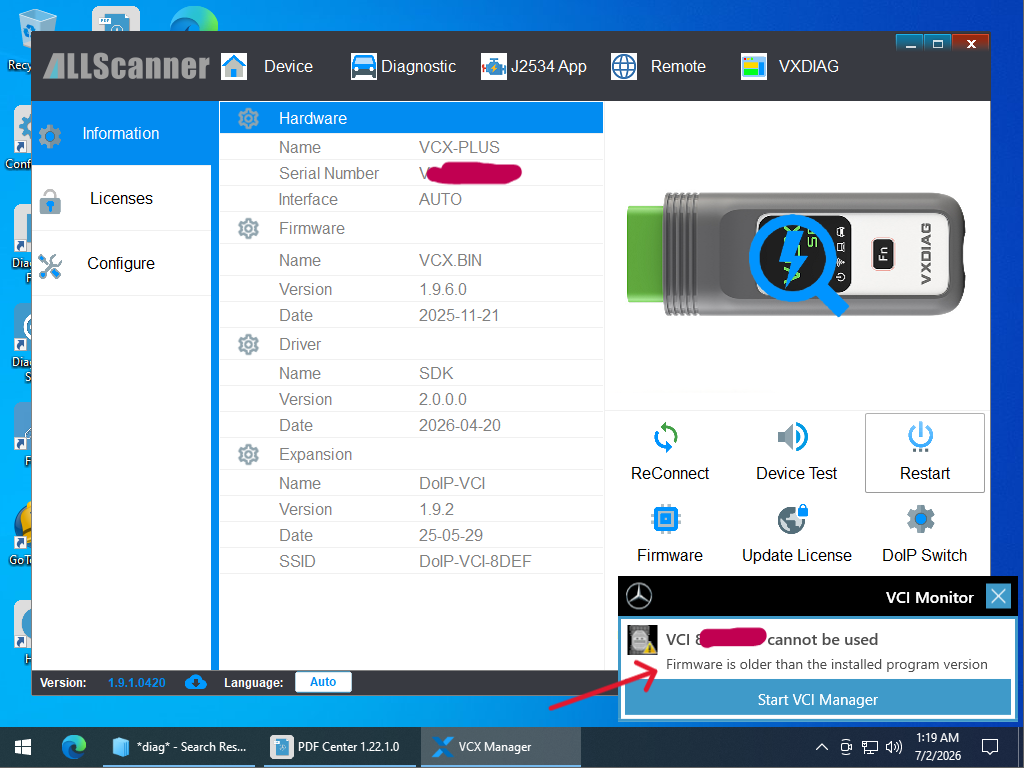
Task: Click the driver version 2.0.0.0
Action: click(x=443, y=399)
